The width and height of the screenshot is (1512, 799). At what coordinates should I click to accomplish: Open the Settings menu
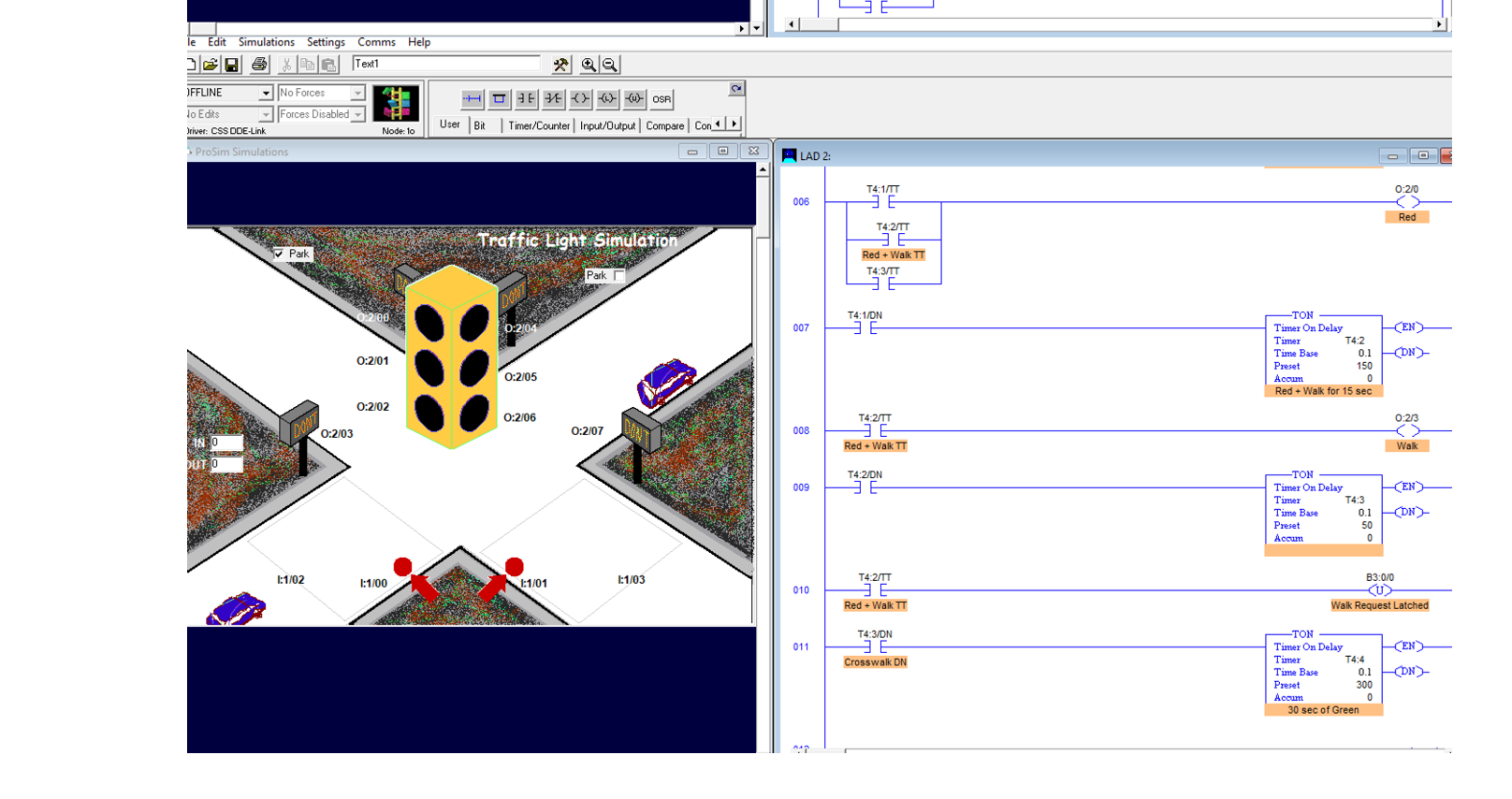[326, 42]
